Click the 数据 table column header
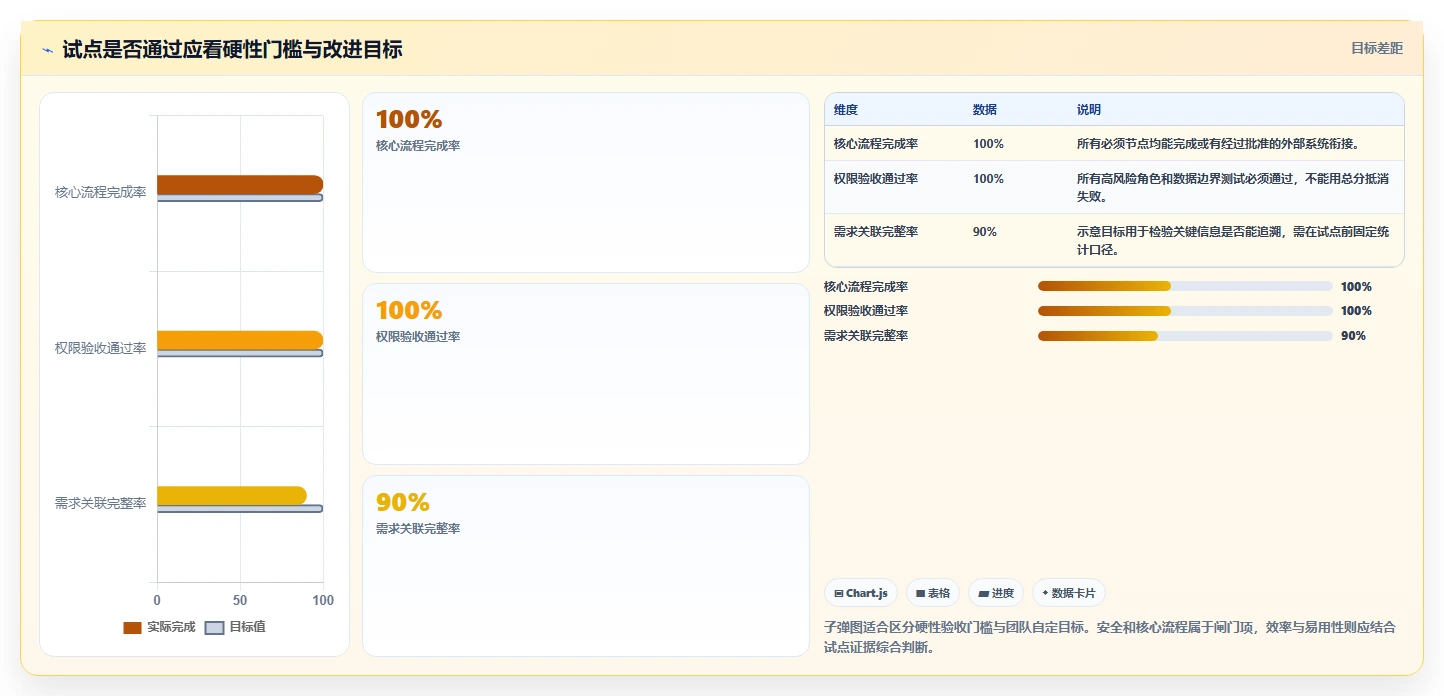This screenshot has height=696, width=1444. click(985, 110)
